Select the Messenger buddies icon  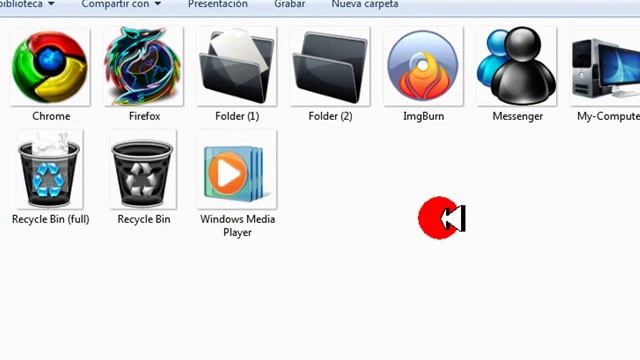tap(517, 66)
